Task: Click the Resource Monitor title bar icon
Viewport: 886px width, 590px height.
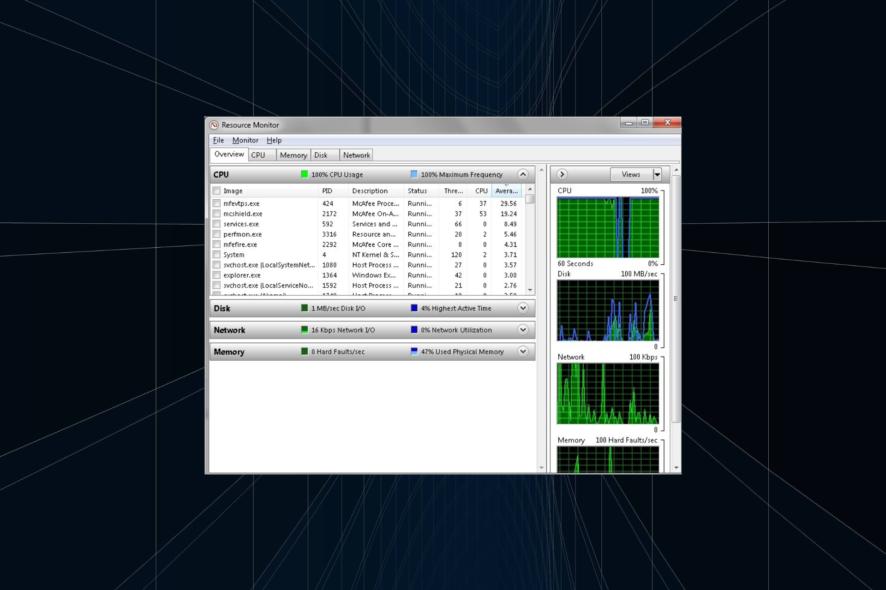Action: [x=212, y=124]
